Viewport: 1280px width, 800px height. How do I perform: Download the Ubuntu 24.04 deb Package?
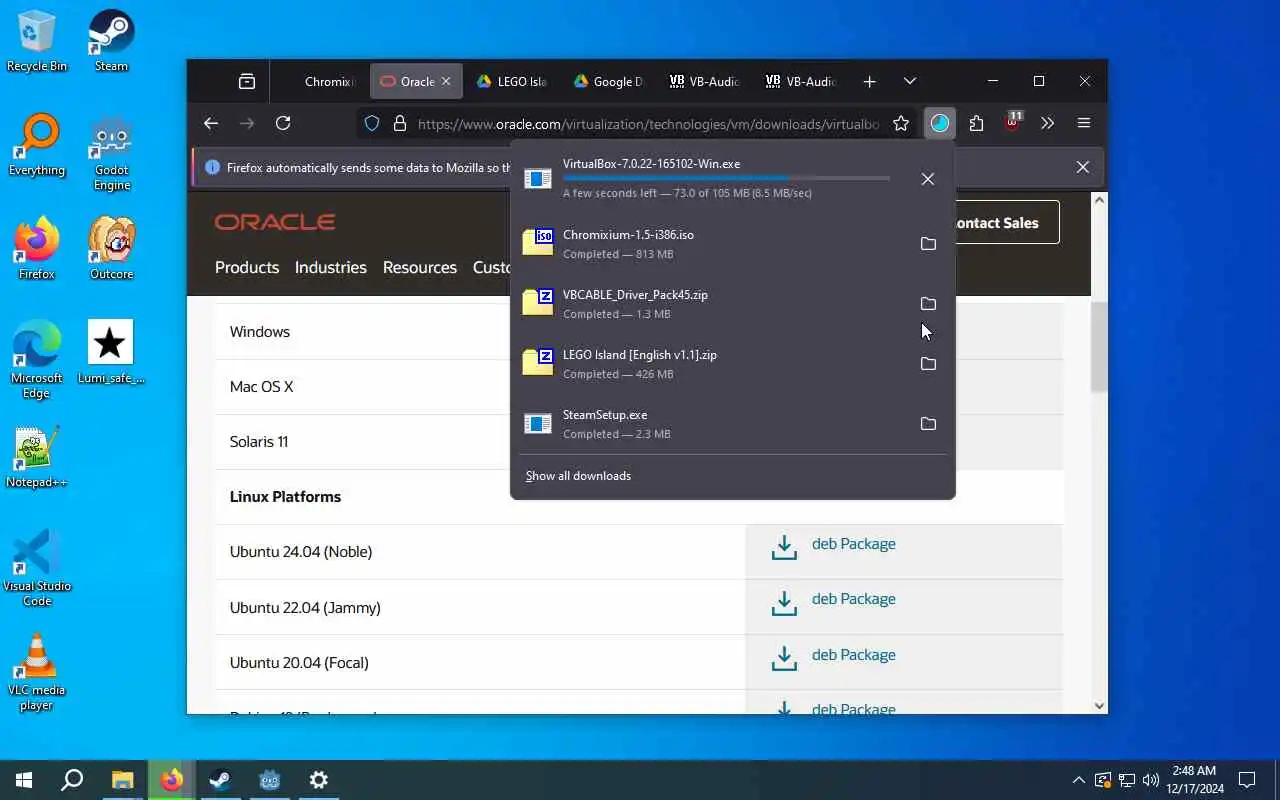pyautogui.click(x=853, y=544)
